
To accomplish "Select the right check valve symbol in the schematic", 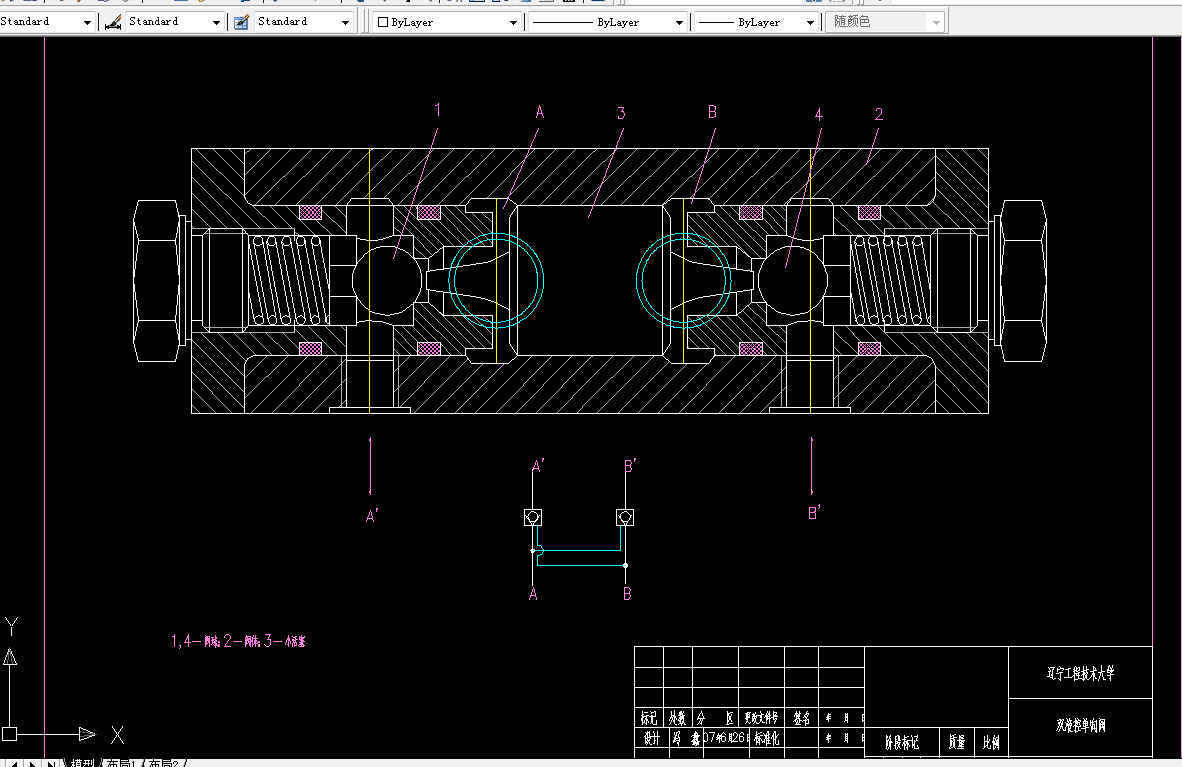I will (x=625, y=517).
